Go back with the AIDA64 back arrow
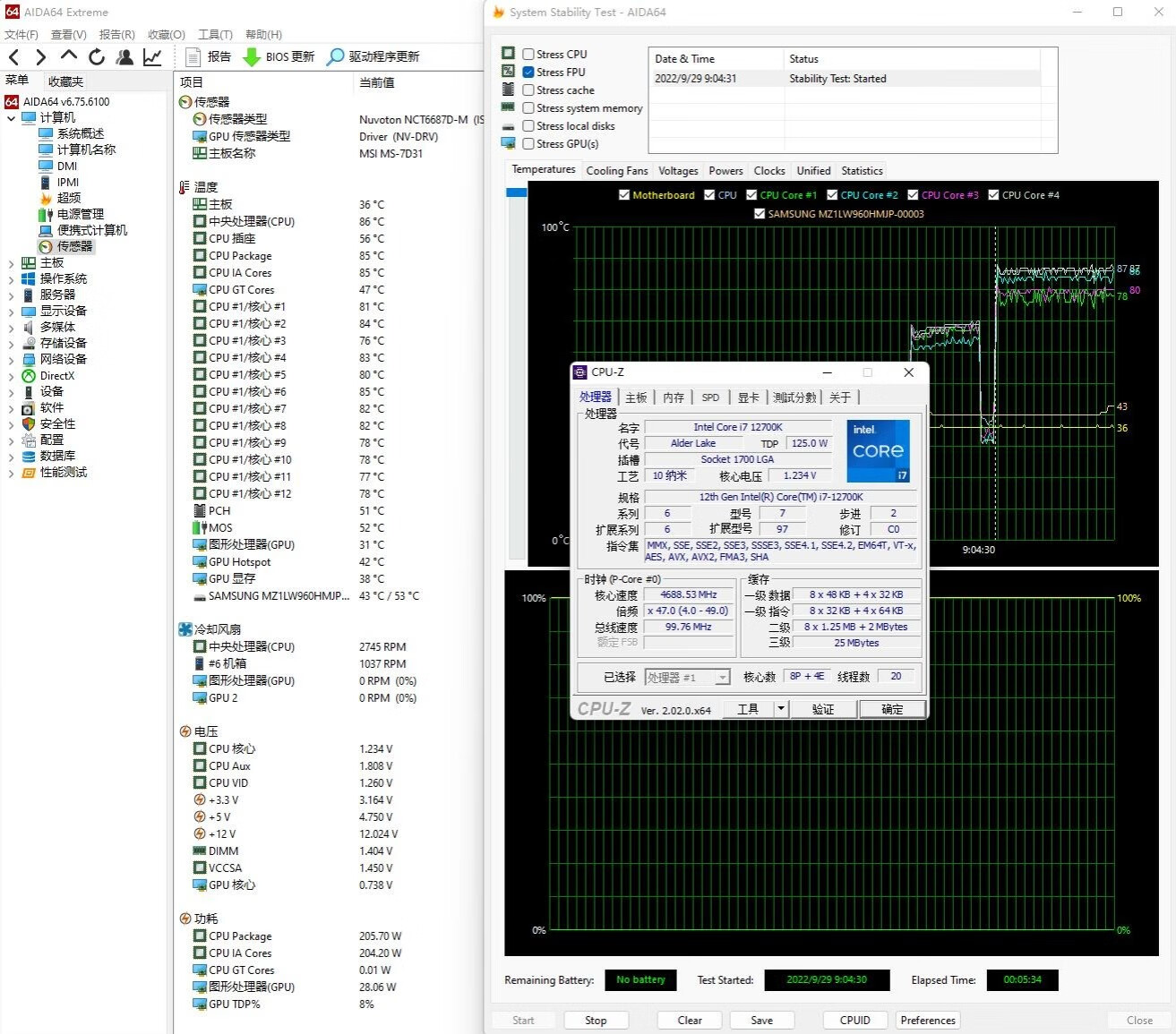This screenshot has height=1034, width=1176. pos(13,57)
